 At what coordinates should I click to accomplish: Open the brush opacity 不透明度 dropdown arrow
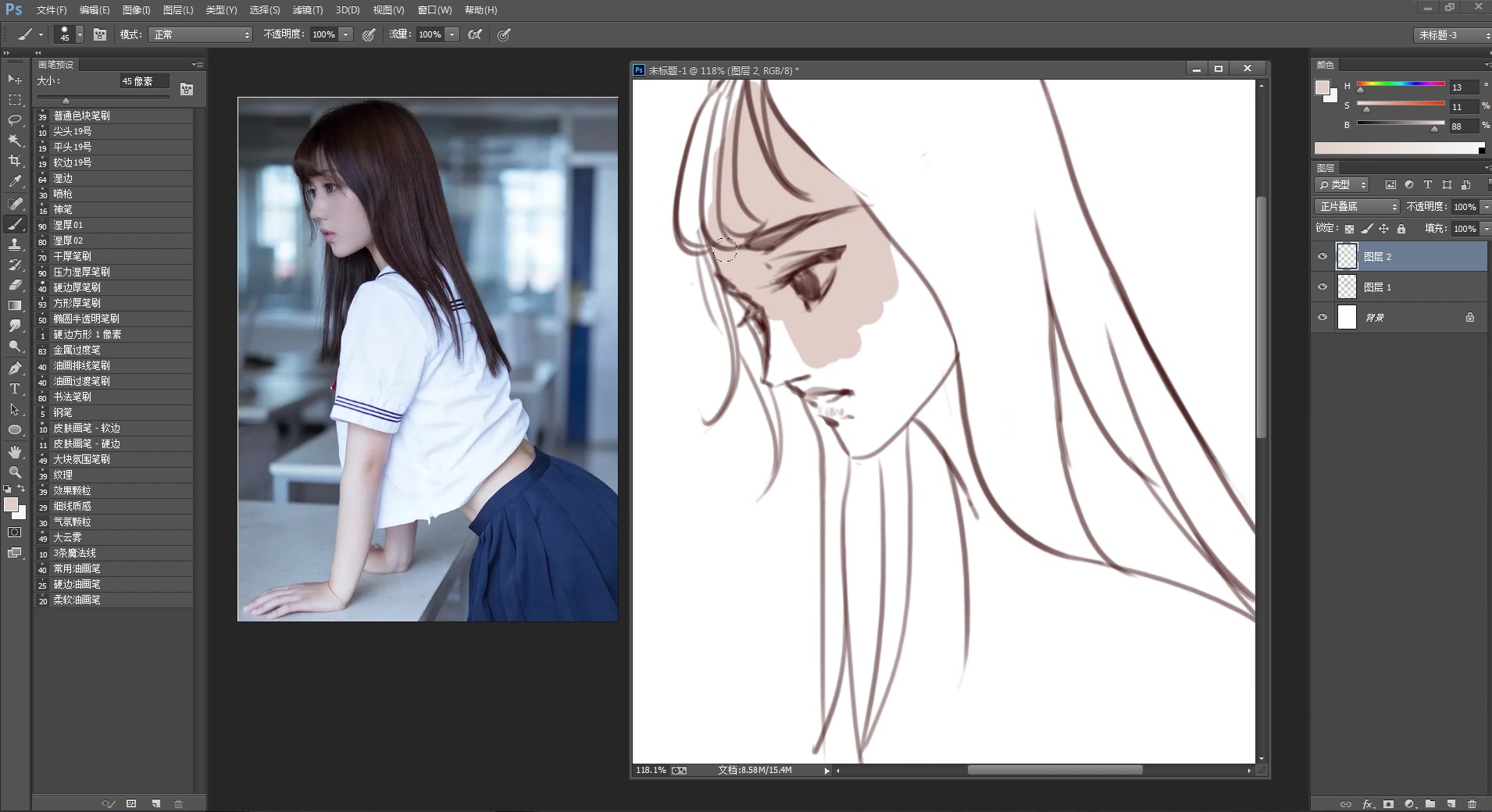pyautogui.click(x=345, y=34)
